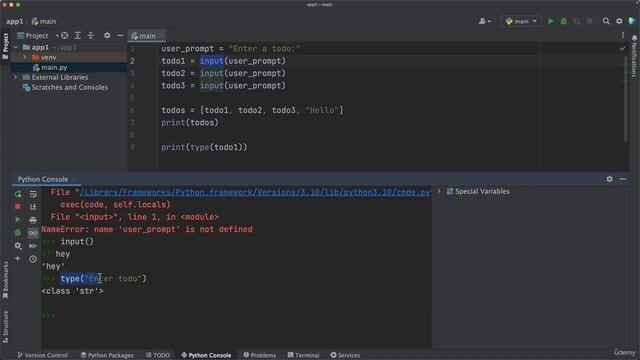Open the main run configuration dropdown

point(521,21)
